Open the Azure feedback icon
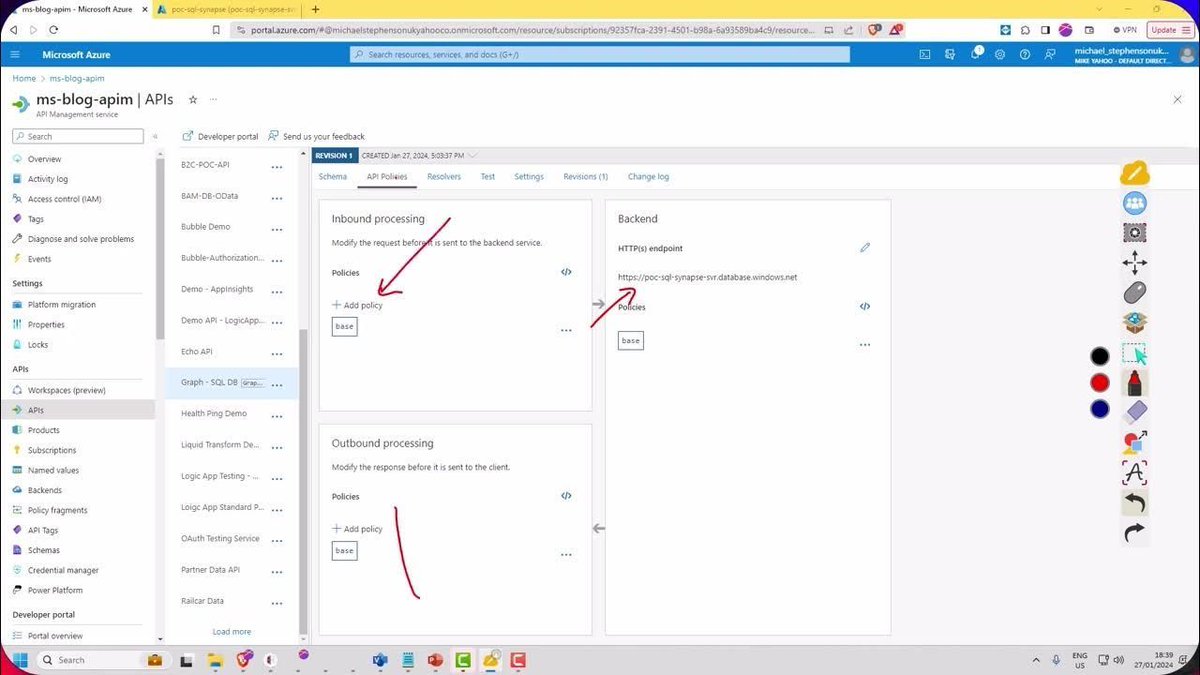Viewport: 1200px width, 675px height. click(x=1050, y=54)
